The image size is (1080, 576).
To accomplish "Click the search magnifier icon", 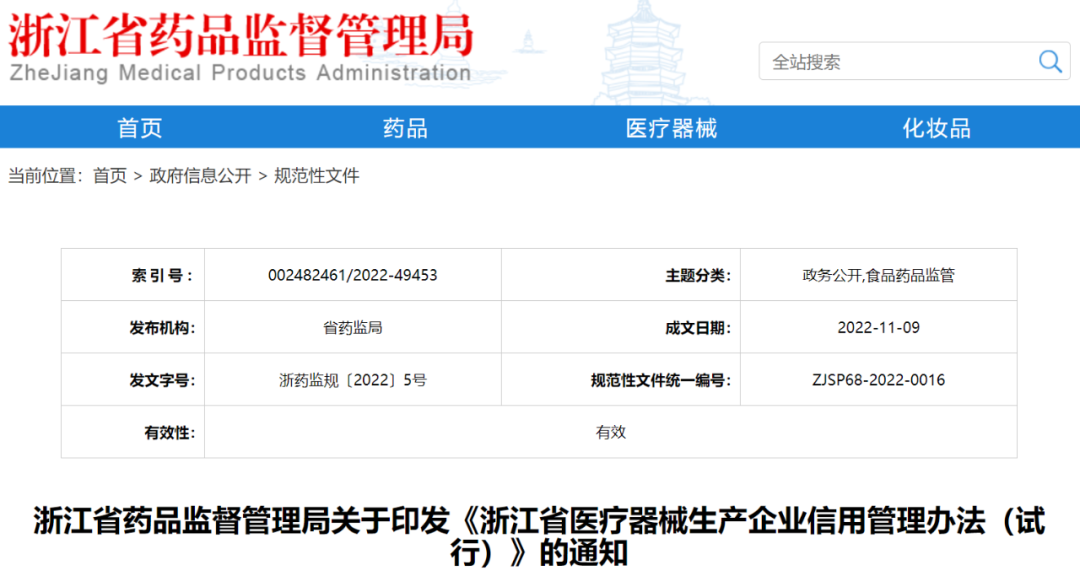I will point(1050,61).
